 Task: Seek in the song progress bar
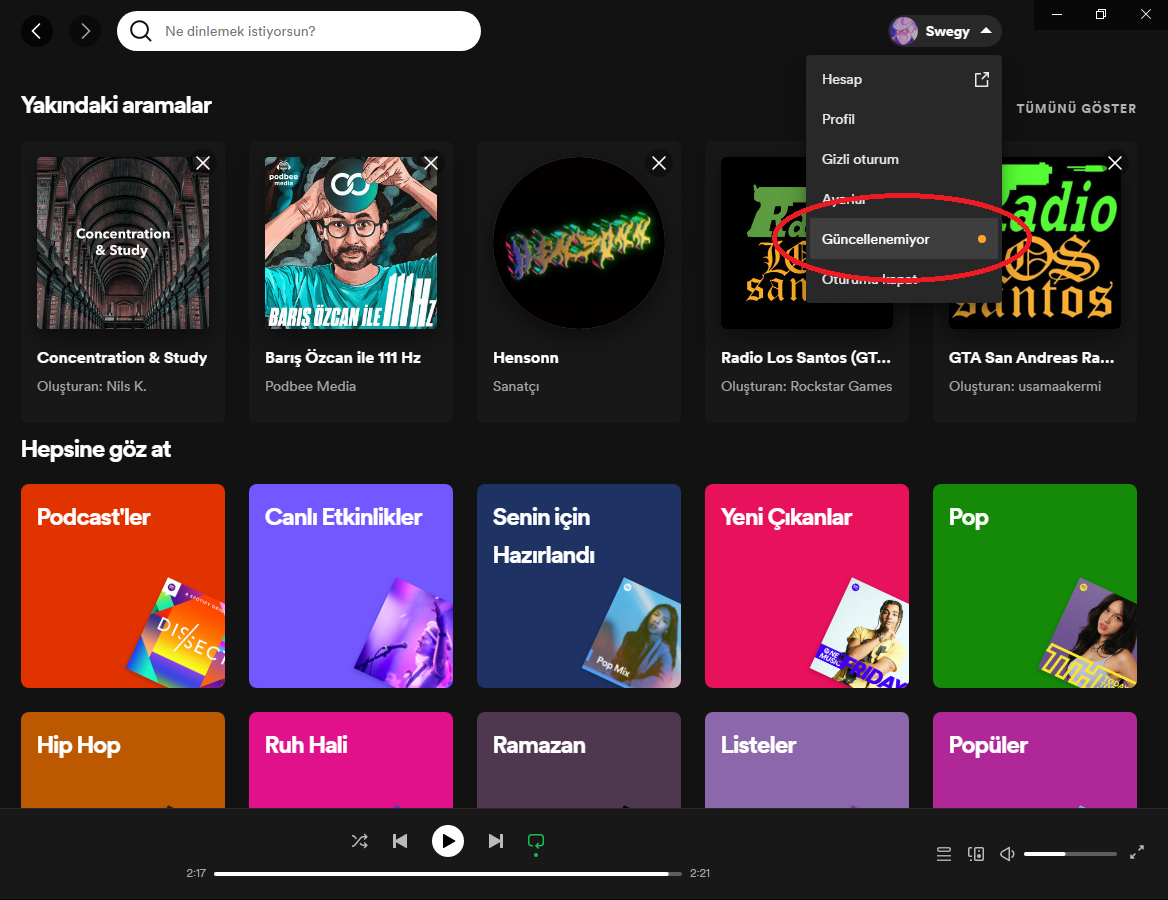[448, 873]
